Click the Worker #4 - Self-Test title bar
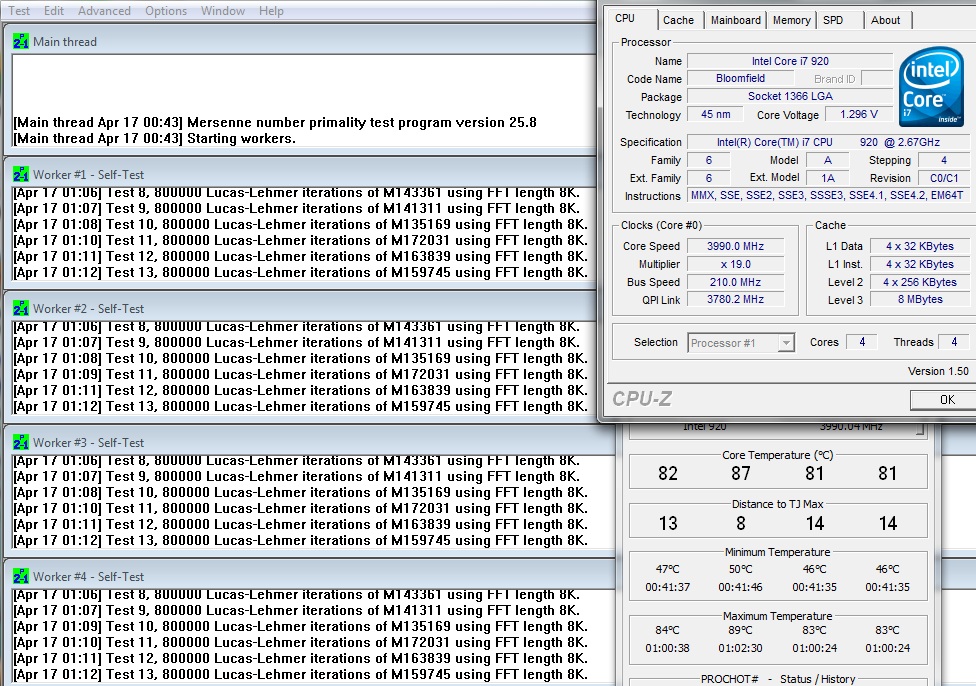The height and width of the screenshot is (686, 976). tap(308, 576)
